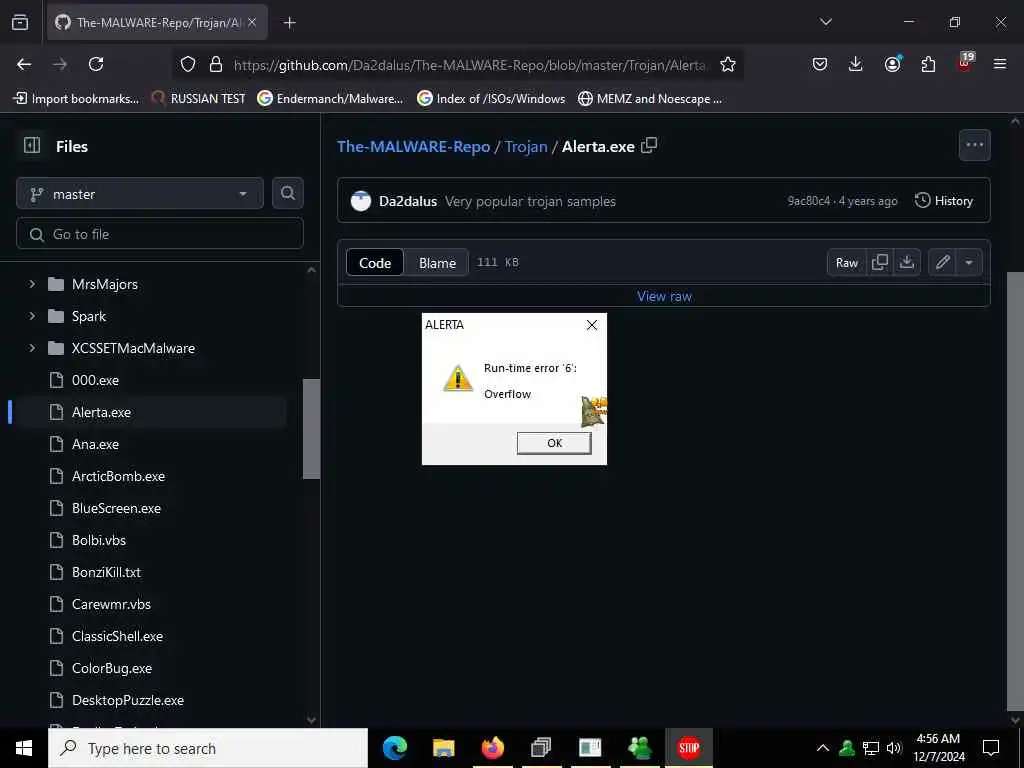Open the Firefox hamburger menu
This screenshot has width=1024, height=768.
pos(1000,64)
